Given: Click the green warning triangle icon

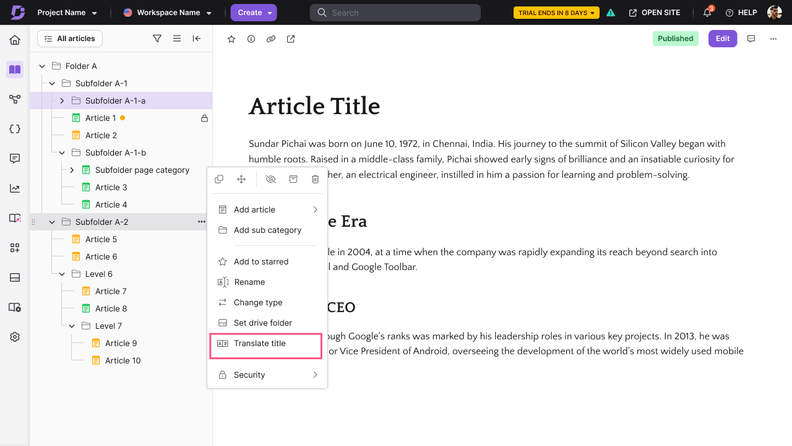Looking at the screenshot, I should (x=611, y=13).
